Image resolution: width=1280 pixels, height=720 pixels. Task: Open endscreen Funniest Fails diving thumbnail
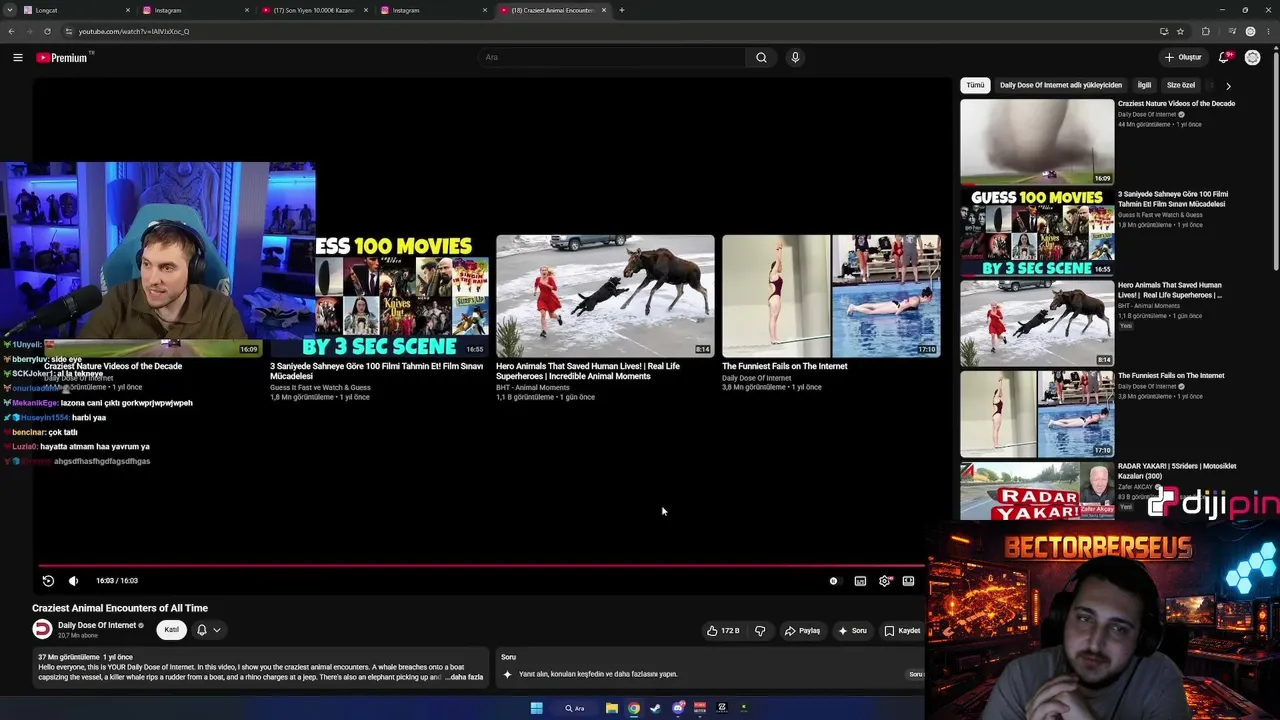831,296
